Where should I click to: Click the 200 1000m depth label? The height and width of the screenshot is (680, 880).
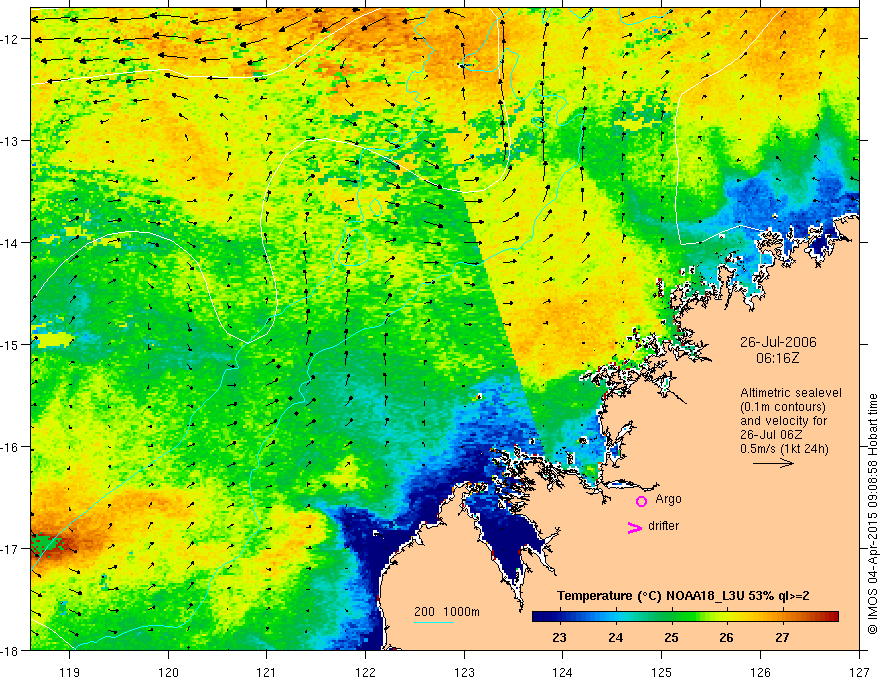point(447,612)
